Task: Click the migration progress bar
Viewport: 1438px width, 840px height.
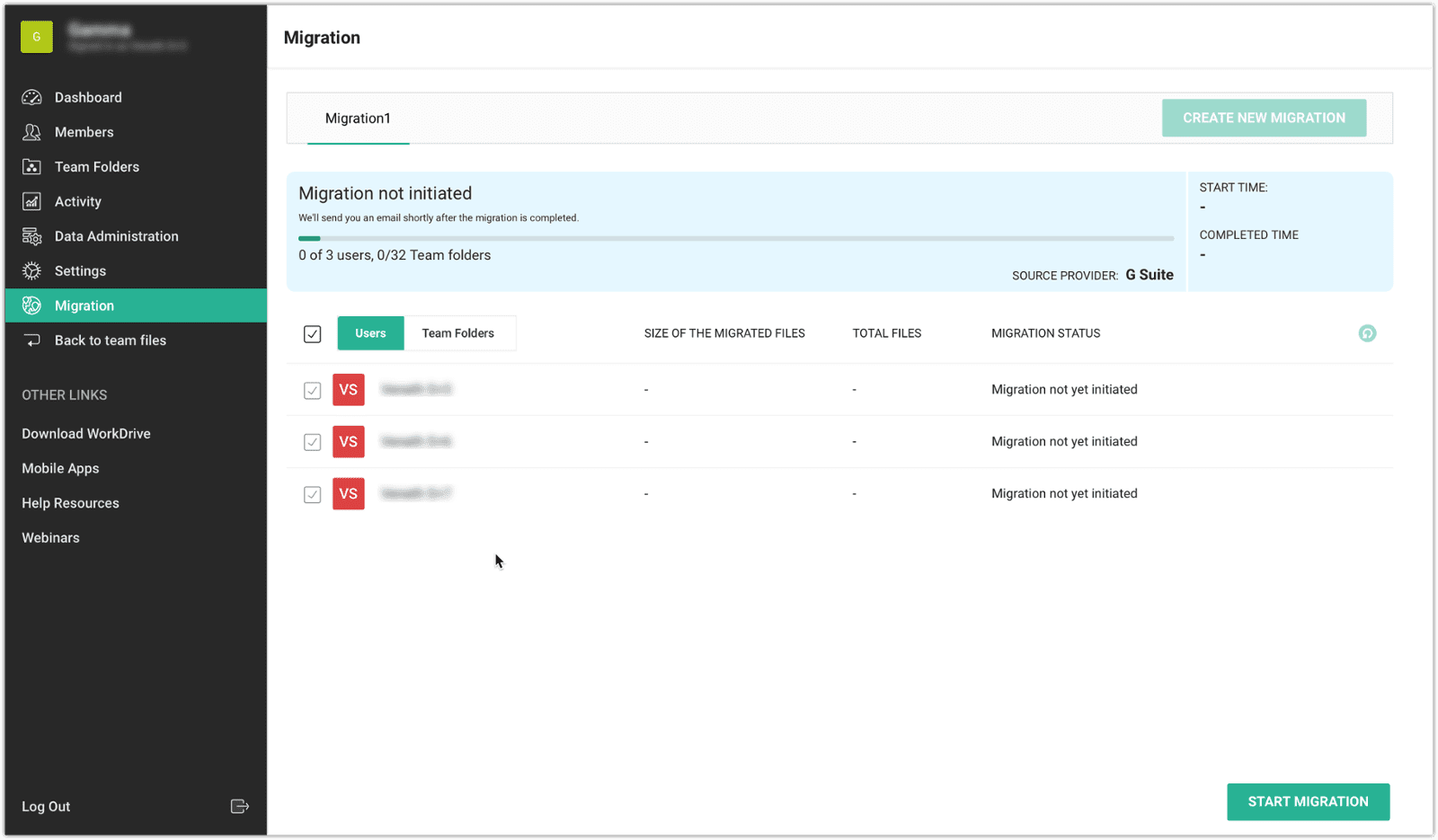Action: click(735, 238)
